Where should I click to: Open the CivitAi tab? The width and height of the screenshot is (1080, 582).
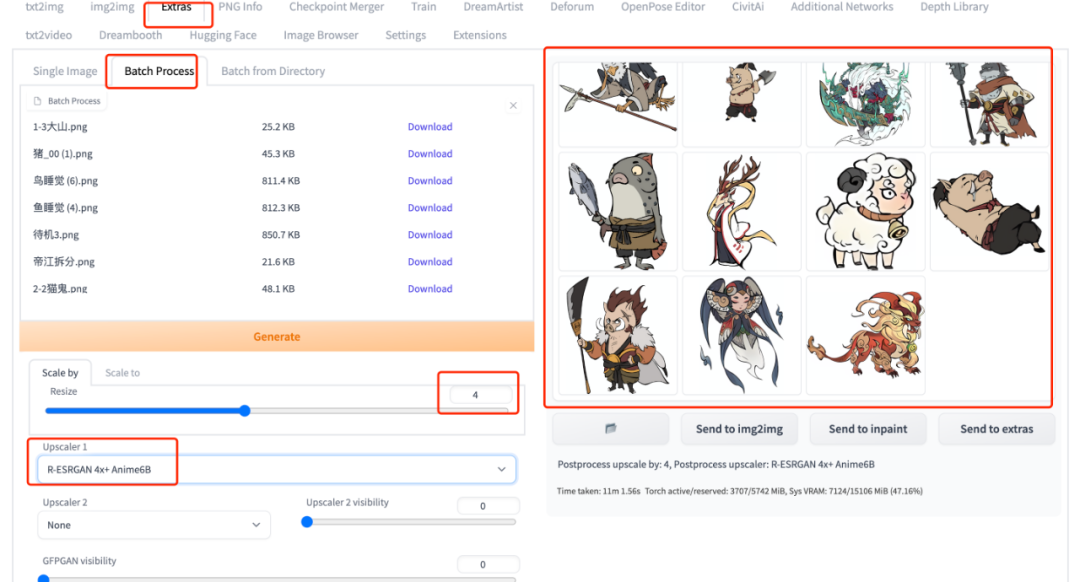[x=748, y=7]
